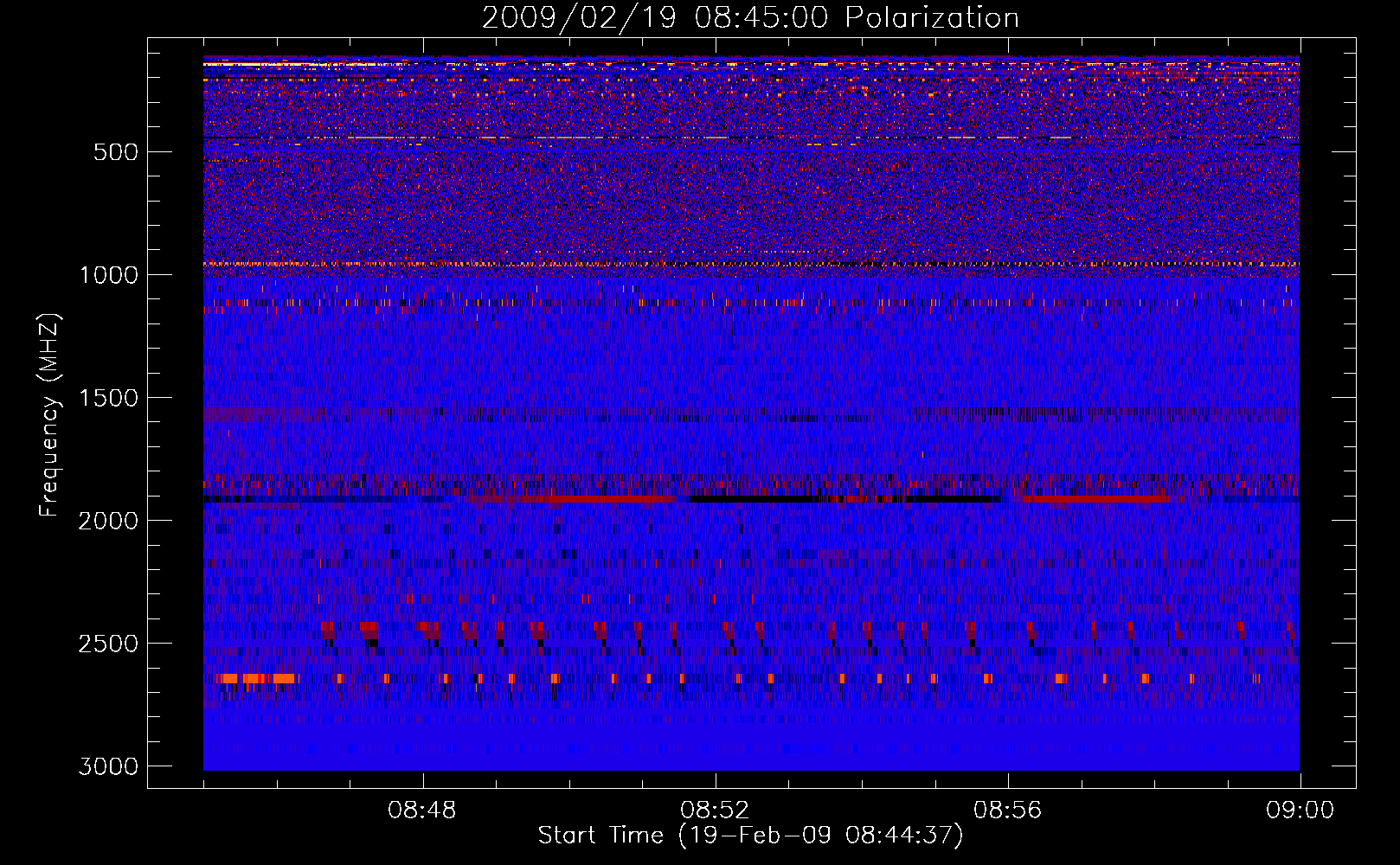Screen dimensions: 1400x865
Task: Select the 3000 frequency tick label
Action: (108, 766)
